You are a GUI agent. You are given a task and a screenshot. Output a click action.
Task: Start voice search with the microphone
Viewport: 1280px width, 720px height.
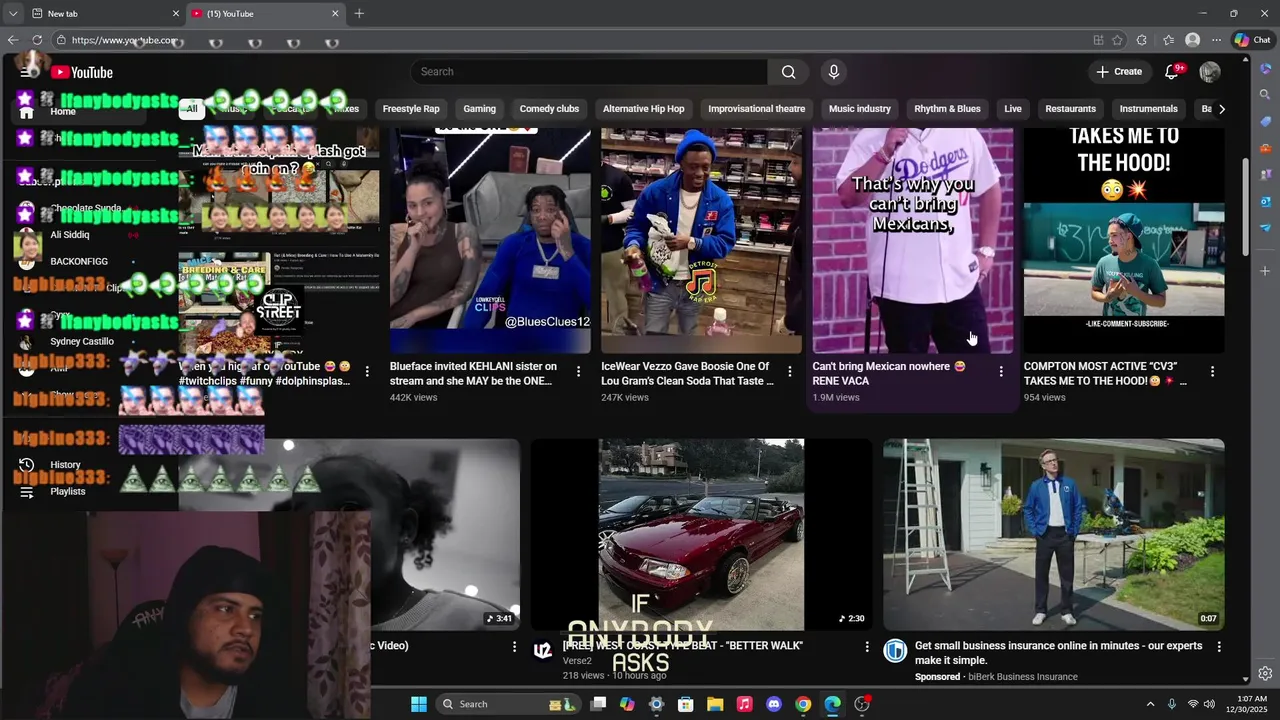834,72
